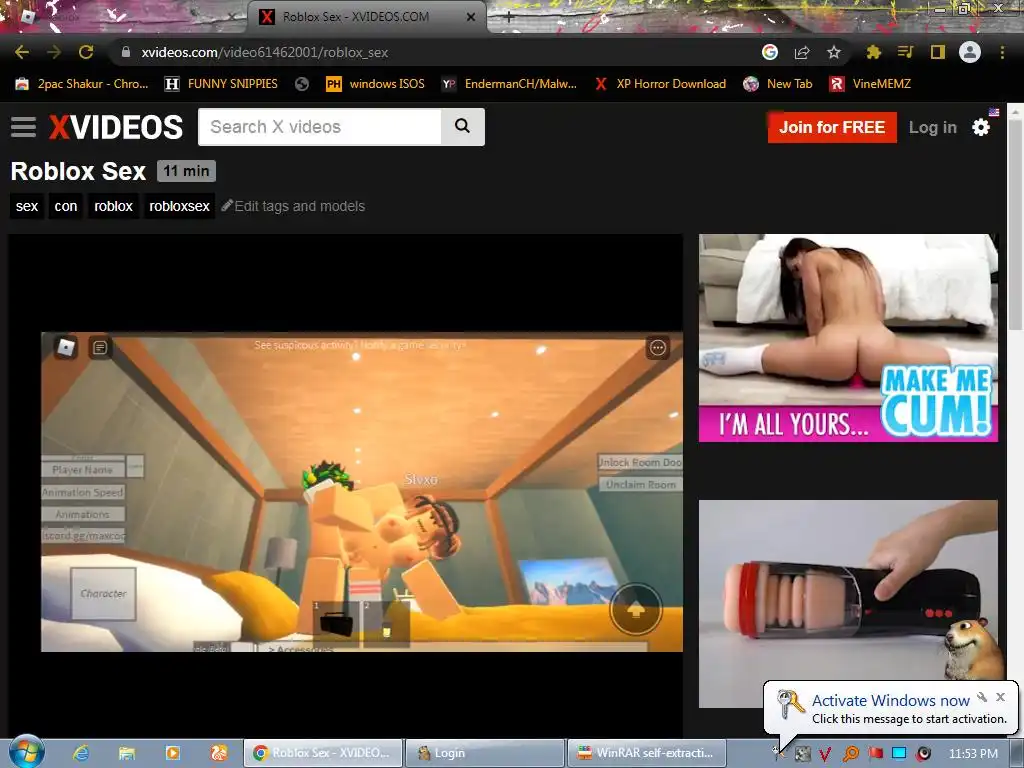This screenshot has width=1024, height=768.
Task: Click the Join for FREE button
Action: coord(832,127)
